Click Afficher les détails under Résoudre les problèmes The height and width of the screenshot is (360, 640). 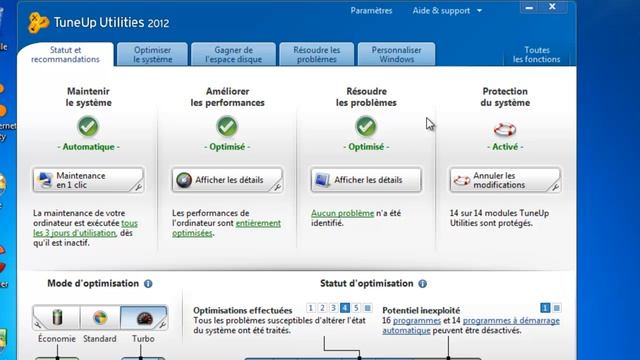point(366,180)
